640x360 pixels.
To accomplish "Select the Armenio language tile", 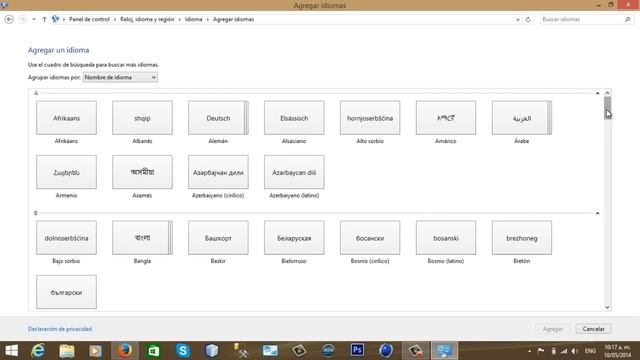I will [66, 172].
